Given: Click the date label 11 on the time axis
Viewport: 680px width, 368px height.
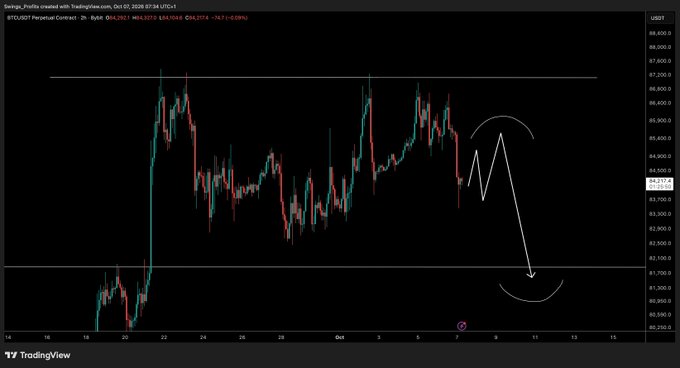Looking at the screenshot, I should pos(535,337).
